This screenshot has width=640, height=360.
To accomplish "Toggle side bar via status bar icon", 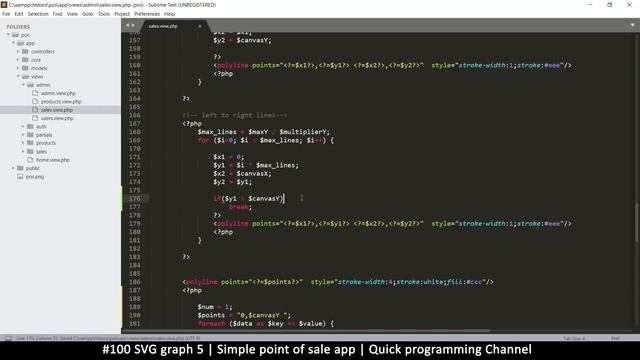I will click(8, 338).
